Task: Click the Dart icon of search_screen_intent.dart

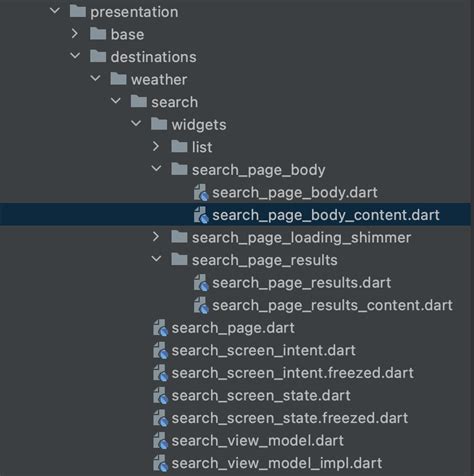Action: tap(160, 350)
